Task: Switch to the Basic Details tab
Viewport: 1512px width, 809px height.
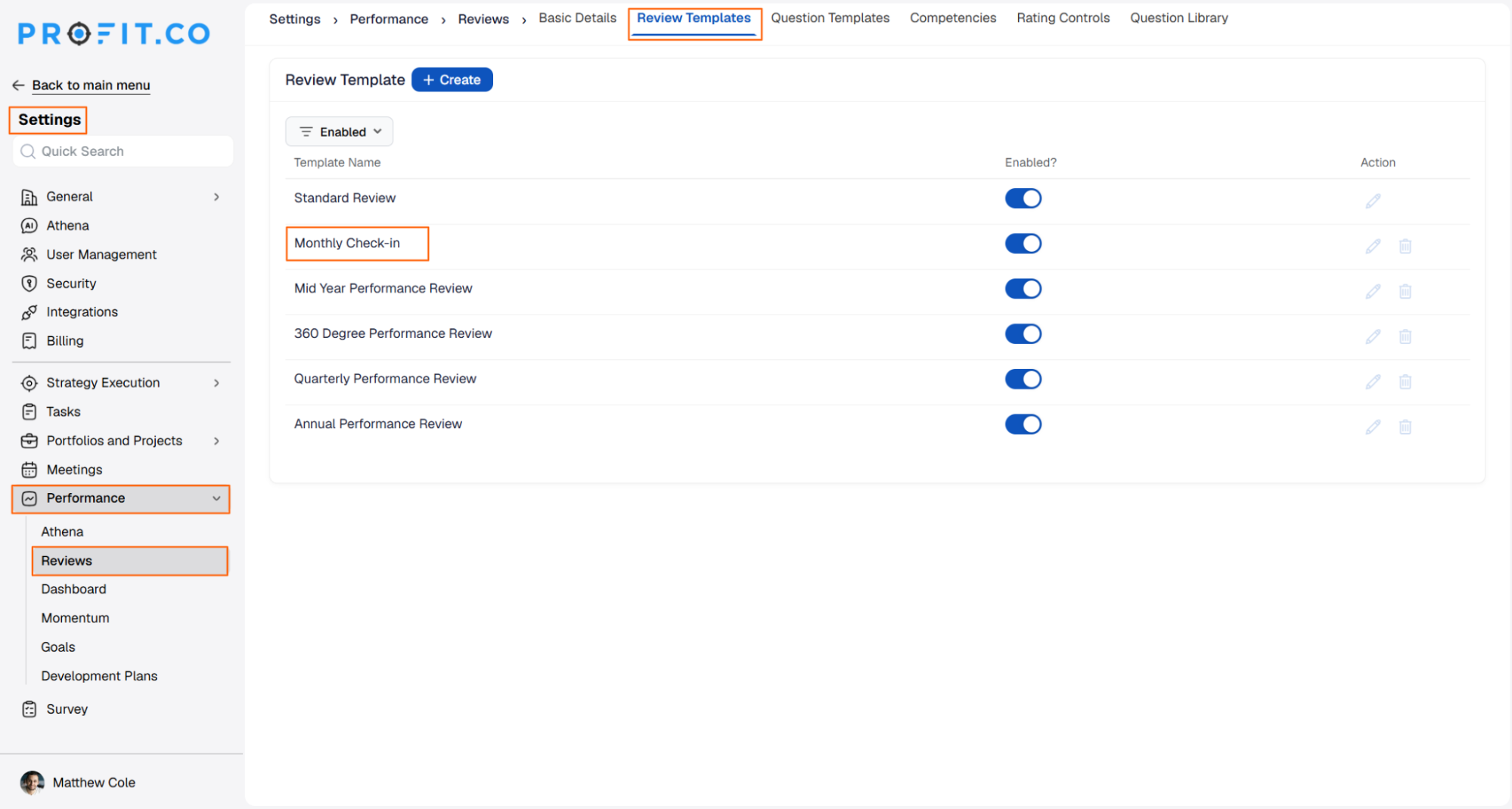Action: point(577,18)
